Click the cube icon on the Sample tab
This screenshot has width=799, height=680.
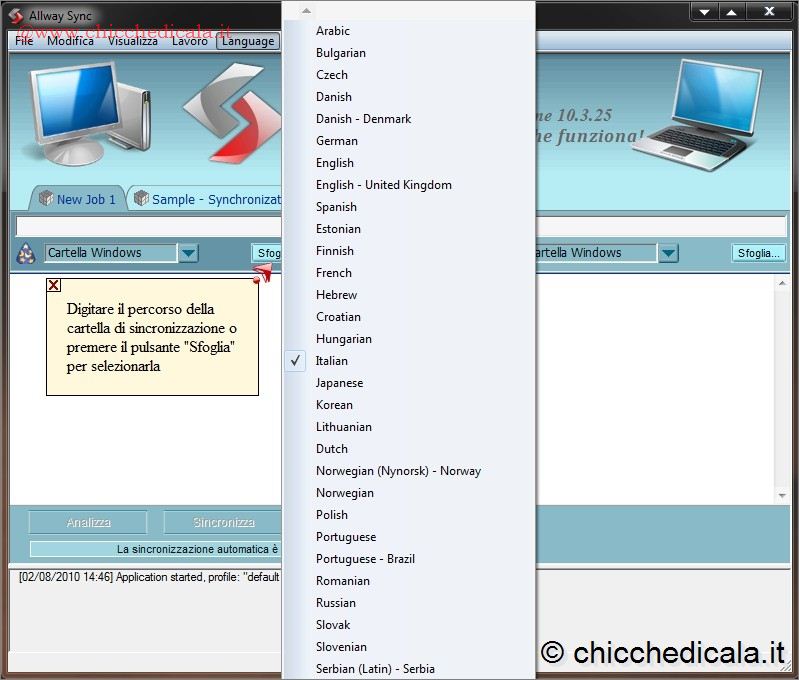(x=141, y=199)
